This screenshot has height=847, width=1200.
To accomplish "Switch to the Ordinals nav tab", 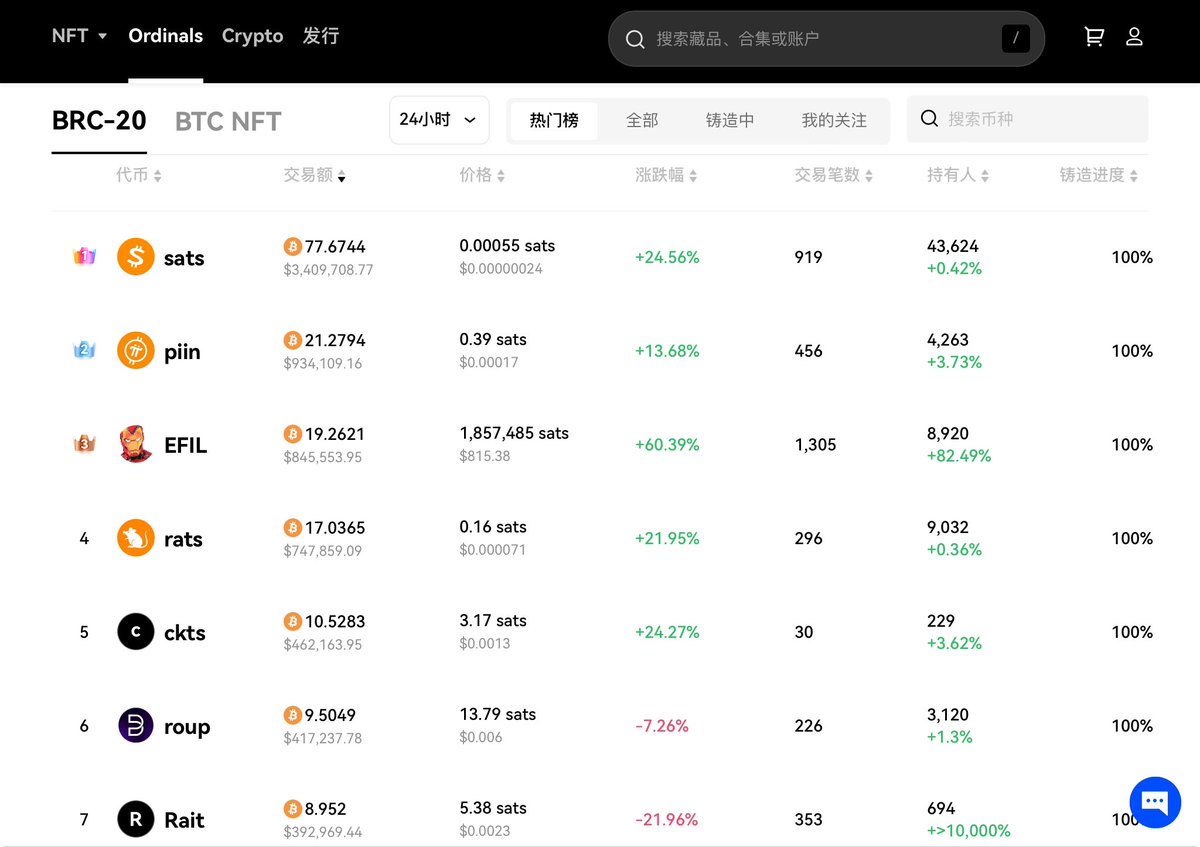I will pyautogui.click(x=166, y=36).
